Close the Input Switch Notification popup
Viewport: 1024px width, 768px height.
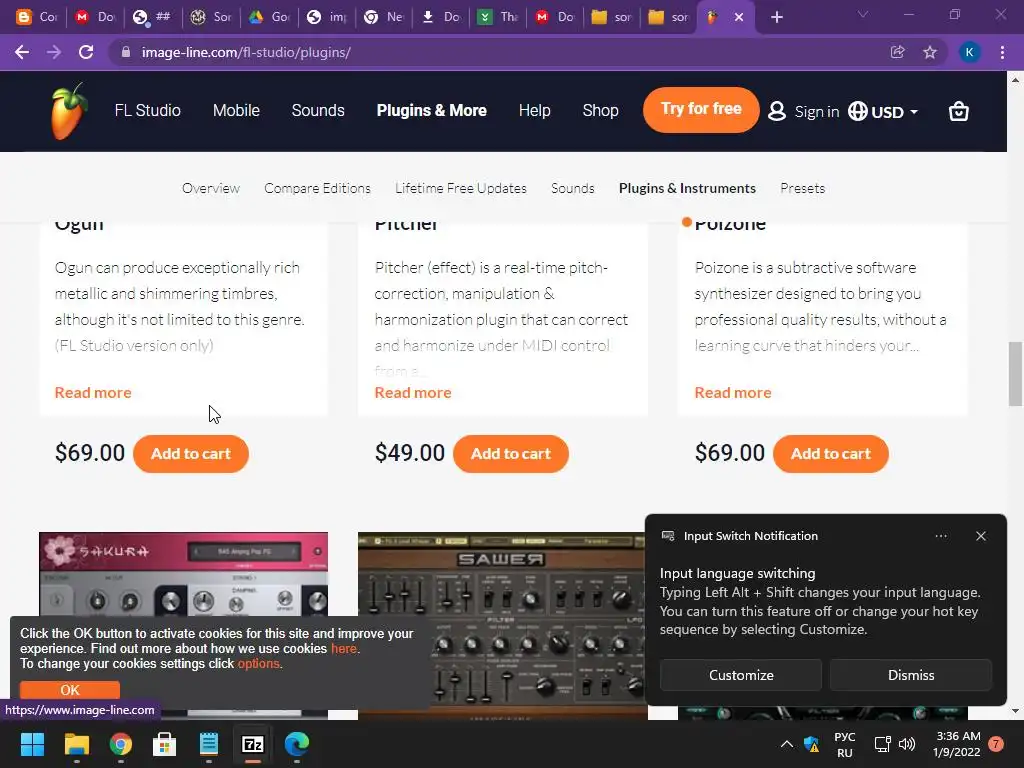click(x=980, y=536)
